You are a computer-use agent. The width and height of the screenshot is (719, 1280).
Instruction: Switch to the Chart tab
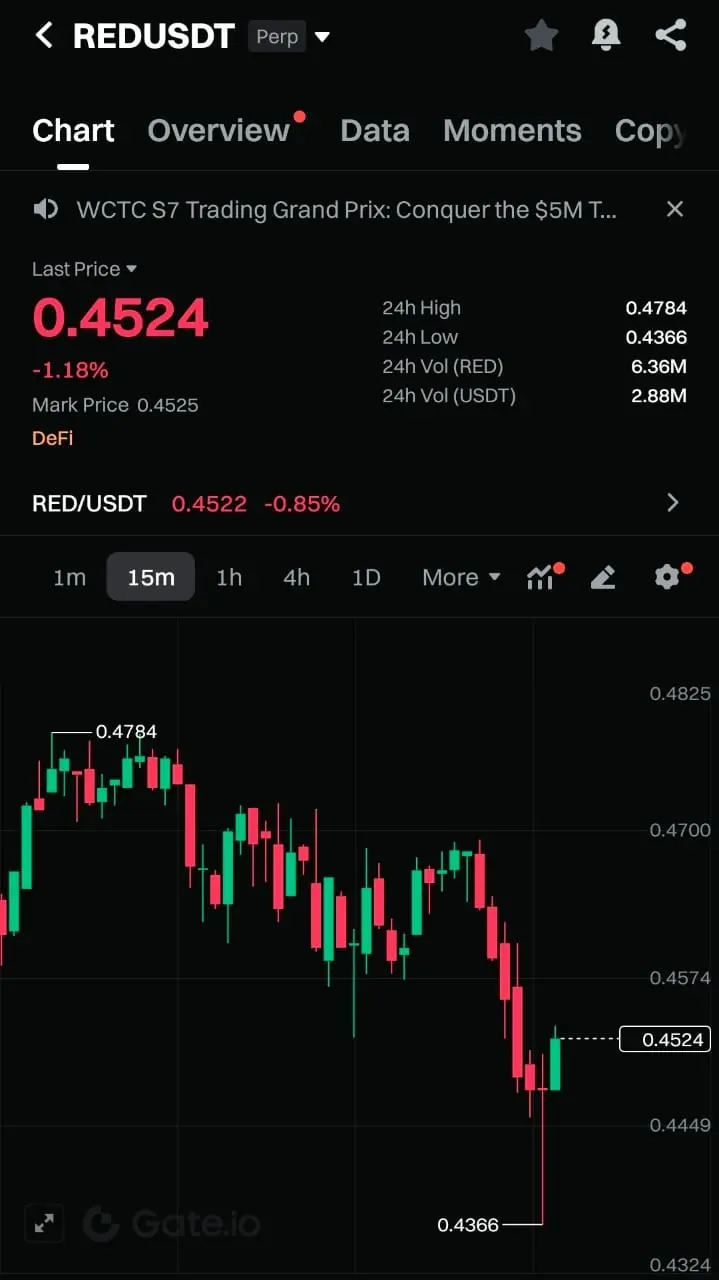(73, 131)
